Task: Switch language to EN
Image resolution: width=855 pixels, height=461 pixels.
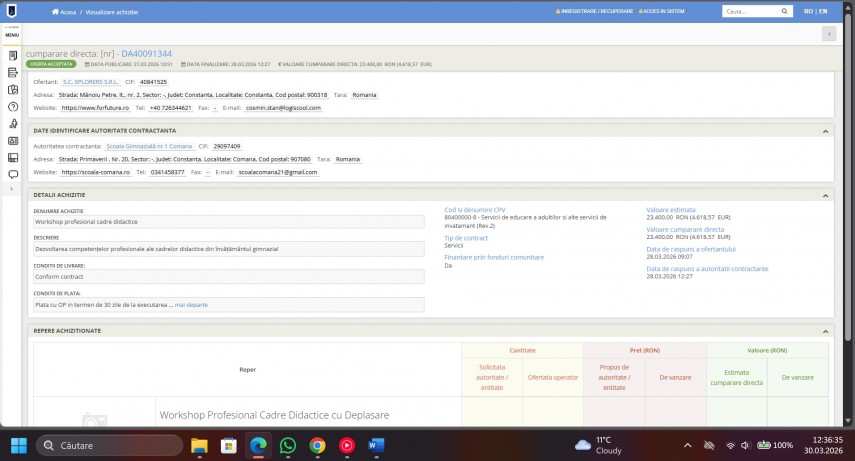Action: tap(823, 11)
